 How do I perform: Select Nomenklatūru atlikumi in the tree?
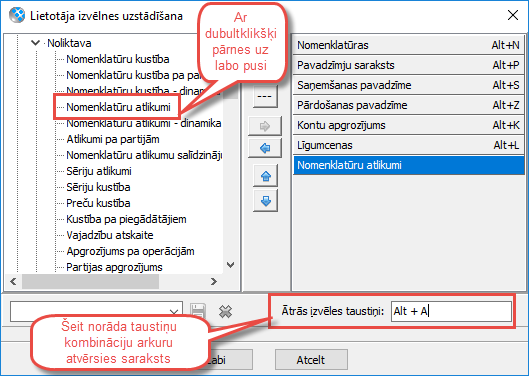118,107
